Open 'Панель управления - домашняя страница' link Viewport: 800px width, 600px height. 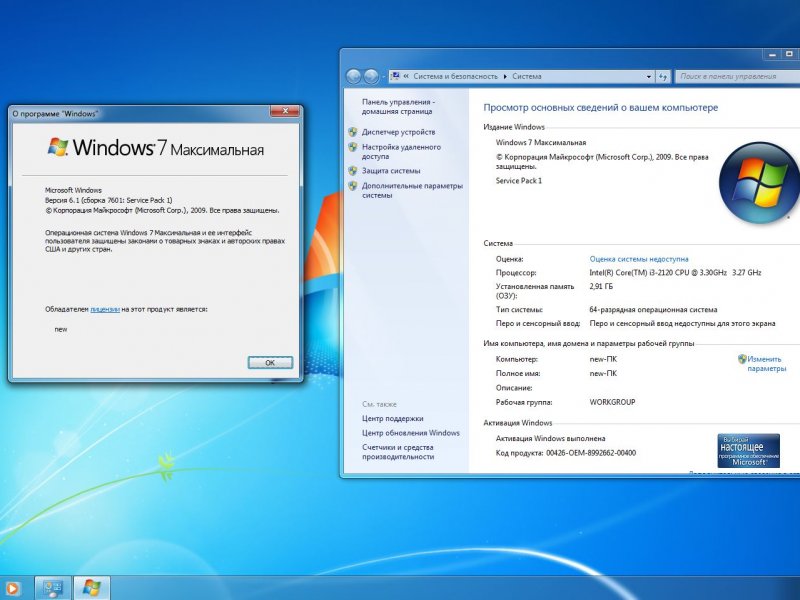[398, 107]
